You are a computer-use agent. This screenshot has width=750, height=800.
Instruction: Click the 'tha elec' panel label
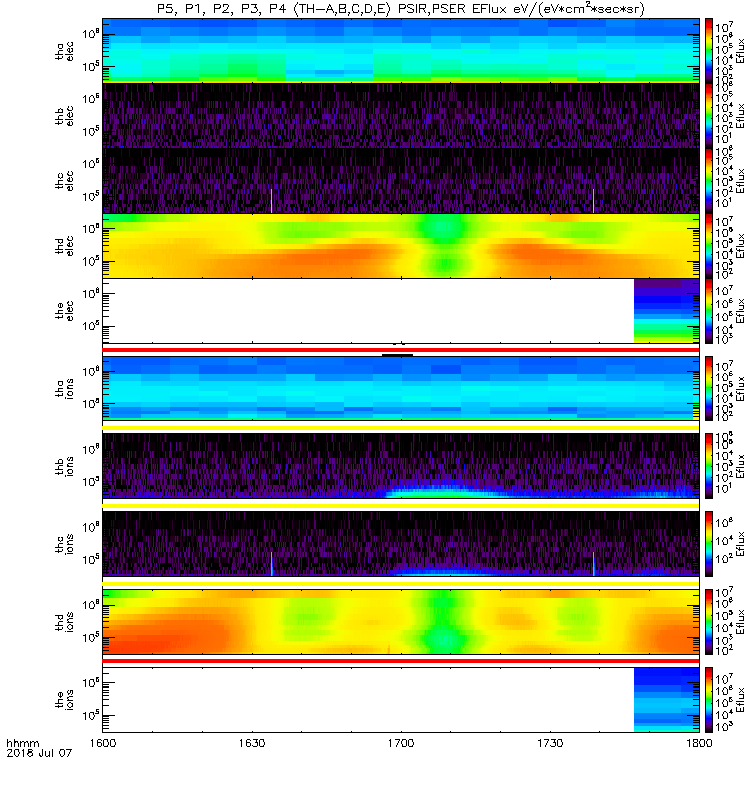[x=64, y=51]
